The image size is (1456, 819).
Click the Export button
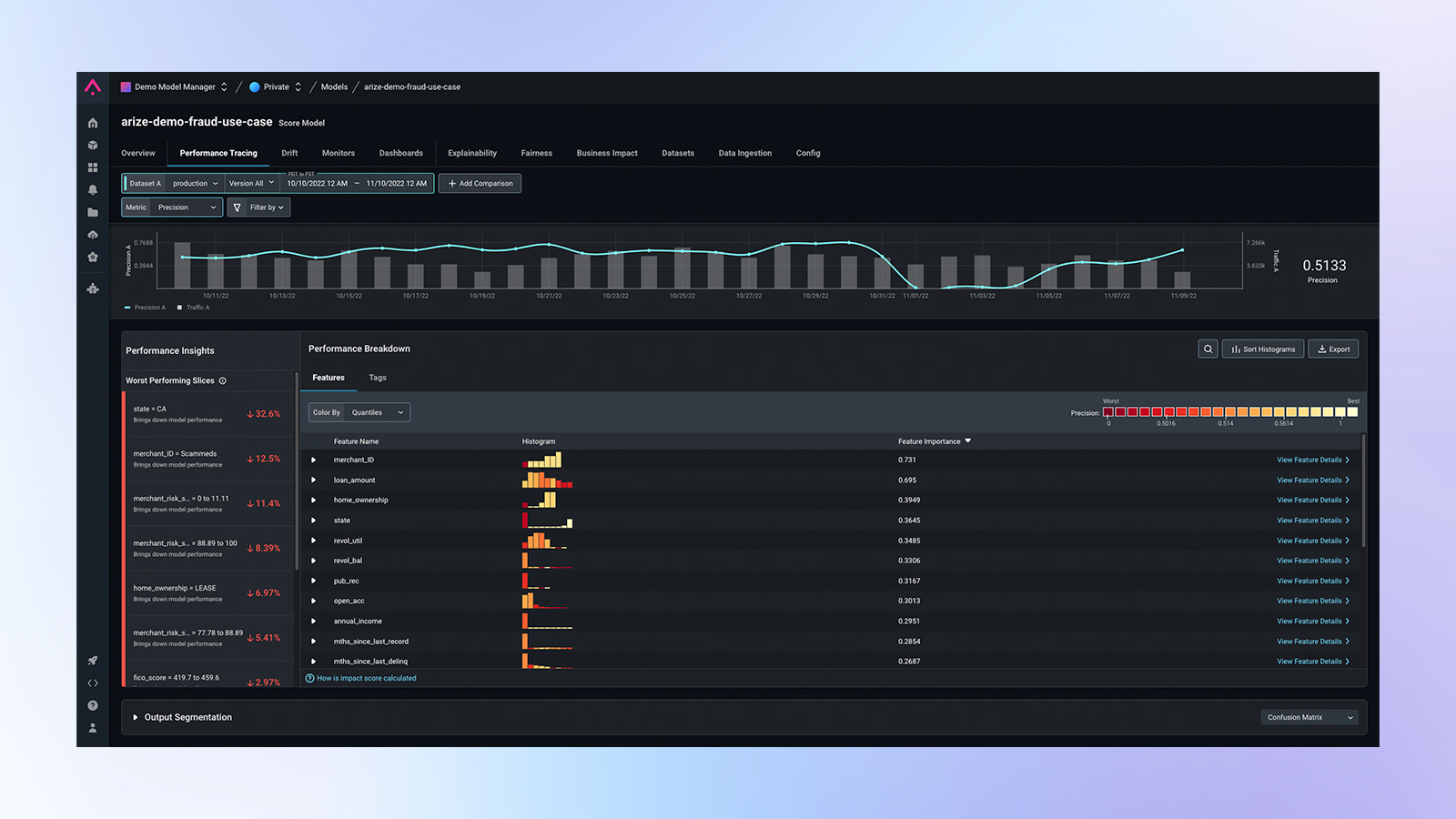[1333, 349]
